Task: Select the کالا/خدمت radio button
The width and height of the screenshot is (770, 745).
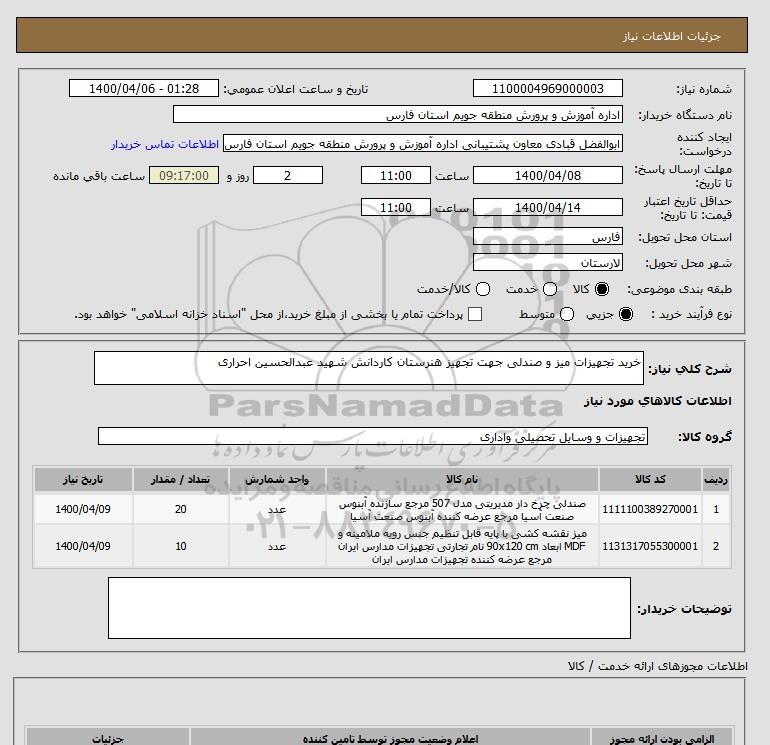Action: (x=483, y=289)
